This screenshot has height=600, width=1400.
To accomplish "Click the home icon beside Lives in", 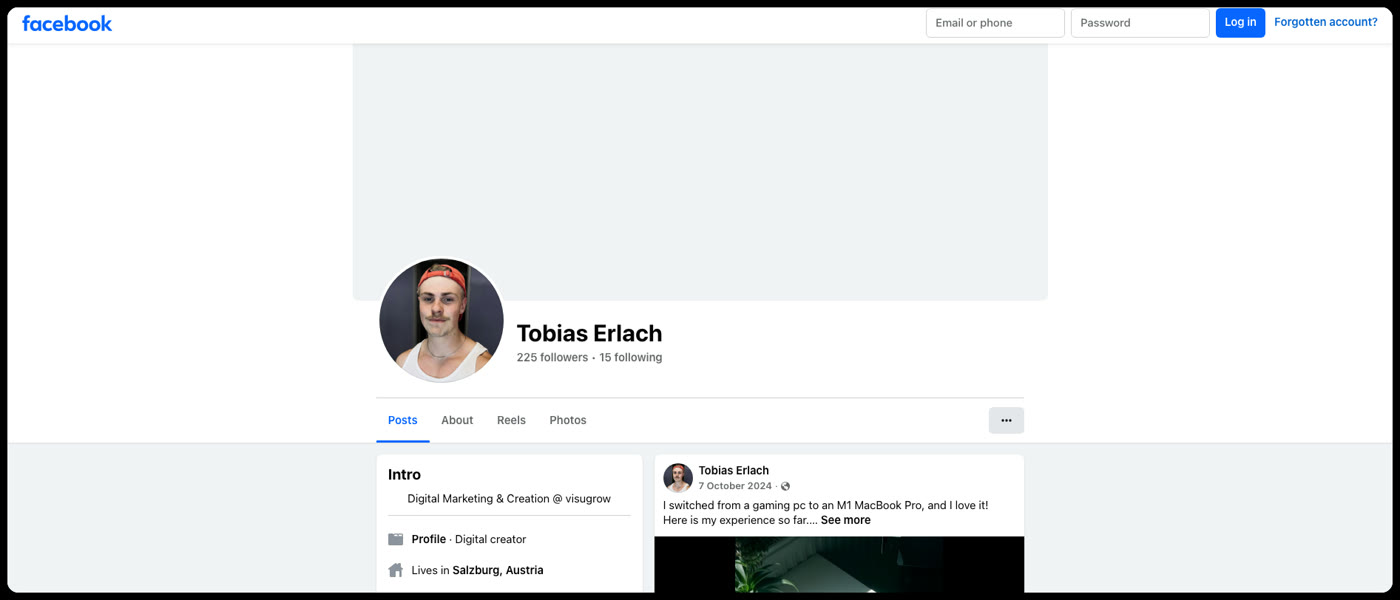I will point(396,570).
